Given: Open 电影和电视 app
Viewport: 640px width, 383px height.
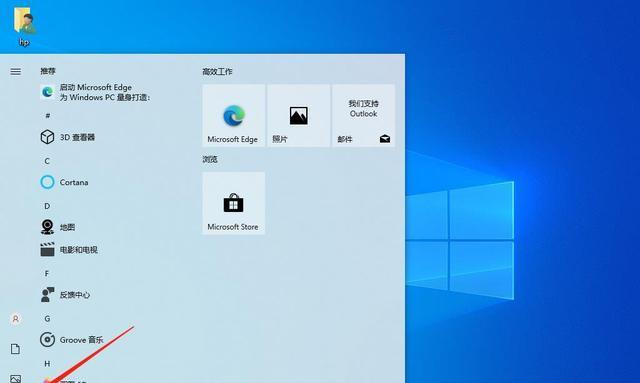Looking at the screenshot, I should pyautogui.click(x=69, y=249).
